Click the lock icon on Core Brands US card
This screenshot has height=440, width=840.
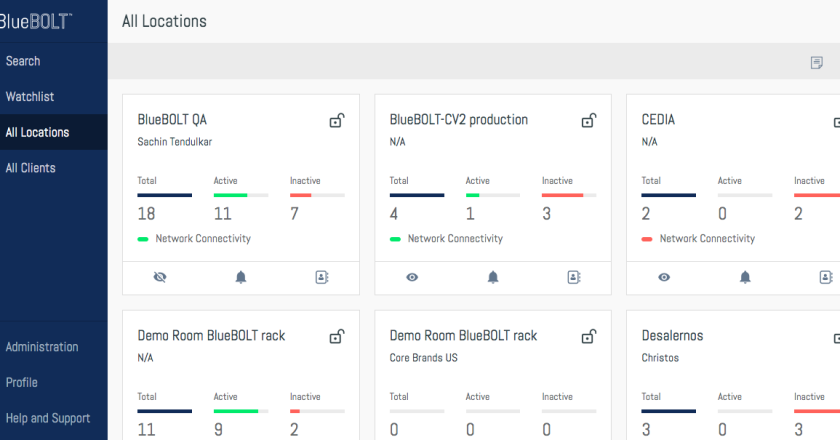pyautogui.click(x=589, y=337)
